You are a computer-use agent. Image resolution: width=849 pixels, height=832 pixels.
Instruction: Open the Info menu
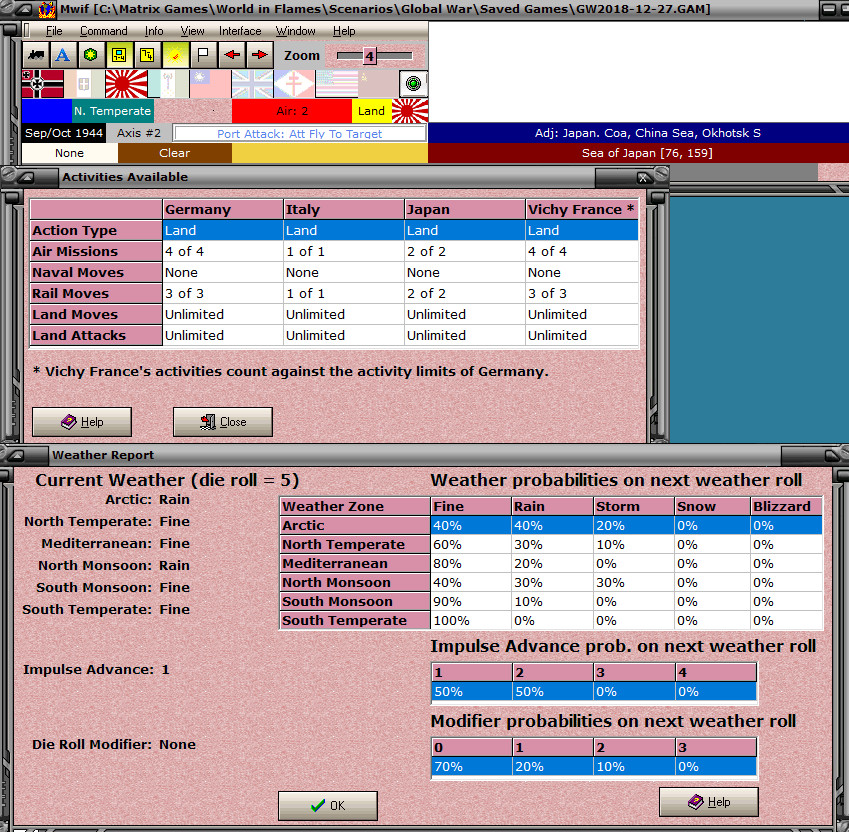coord(154,31)
